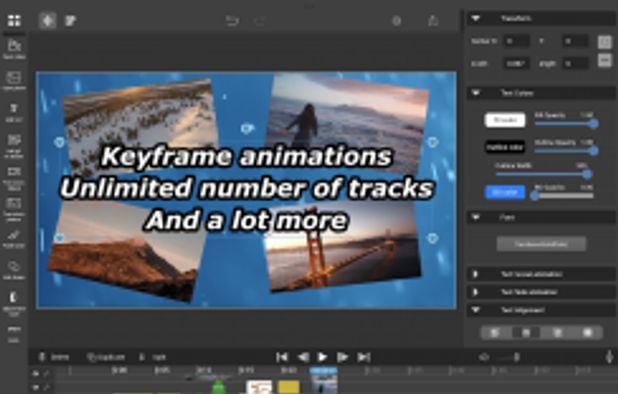
Task: Click the linked-circles icon in the left sidebar
Action: pos(14,269)
